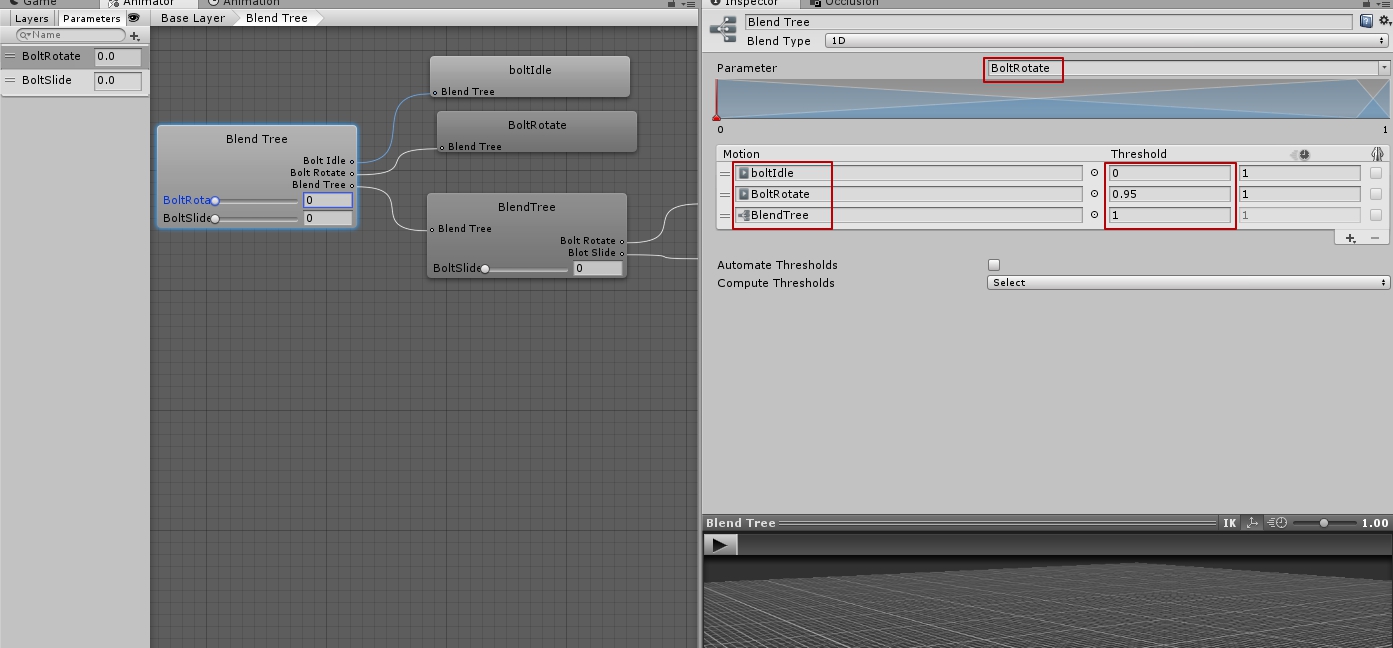This screenshot has width=1393, height=648.
Task: Toggle the Animator panel lock icon
Action: point(671,3)
